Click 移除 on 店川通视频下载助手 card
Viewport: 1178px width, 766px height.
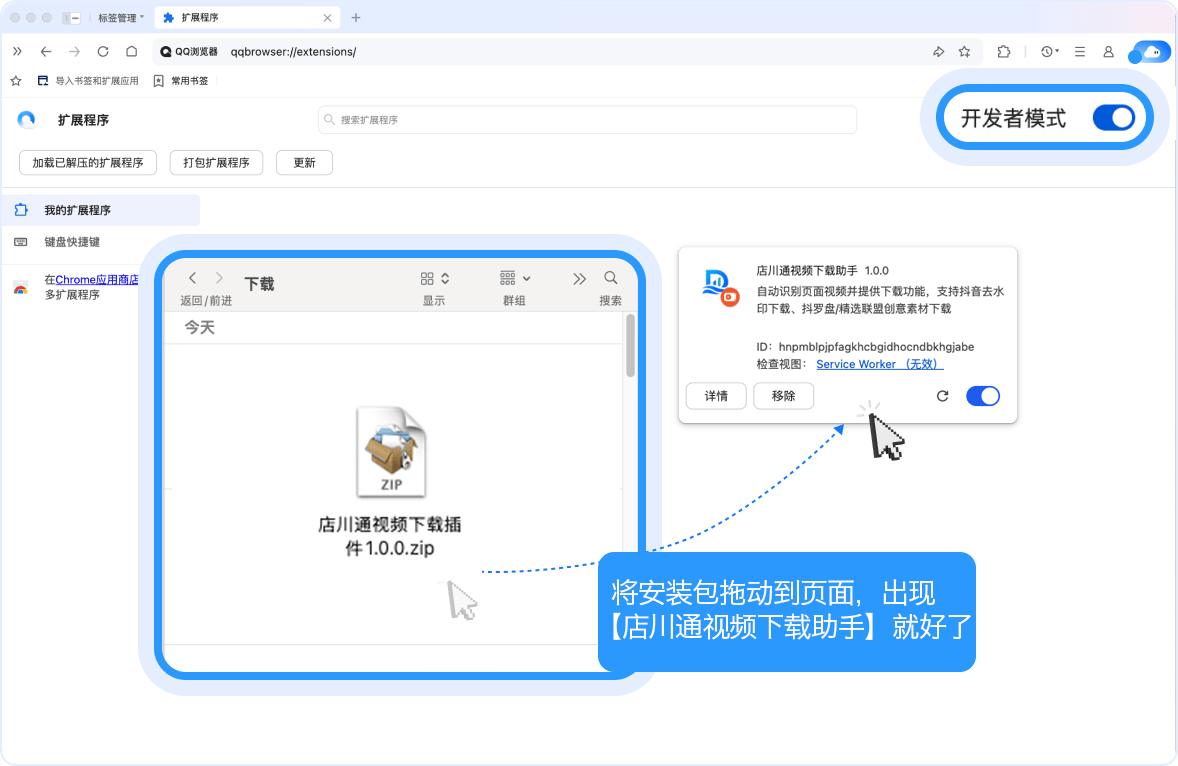[x=784, y=396]
